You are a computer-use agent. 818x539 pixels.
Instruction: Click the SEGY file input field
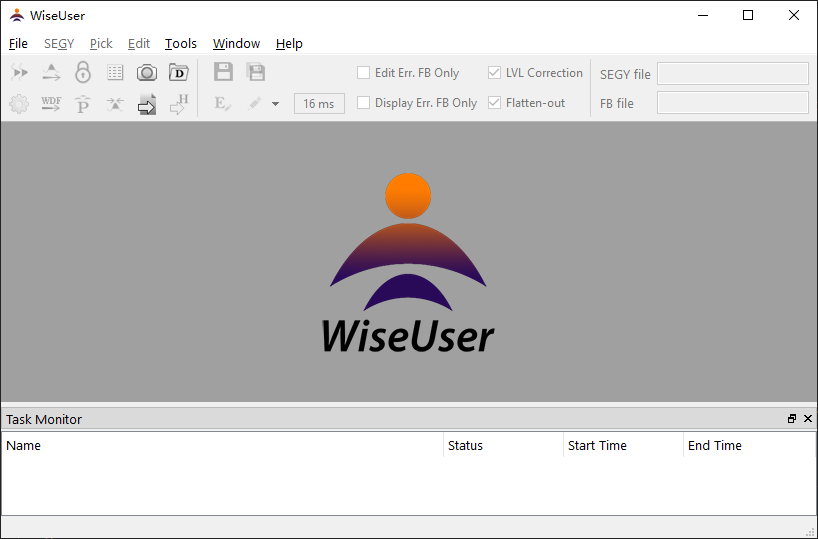tap(732, 74)
